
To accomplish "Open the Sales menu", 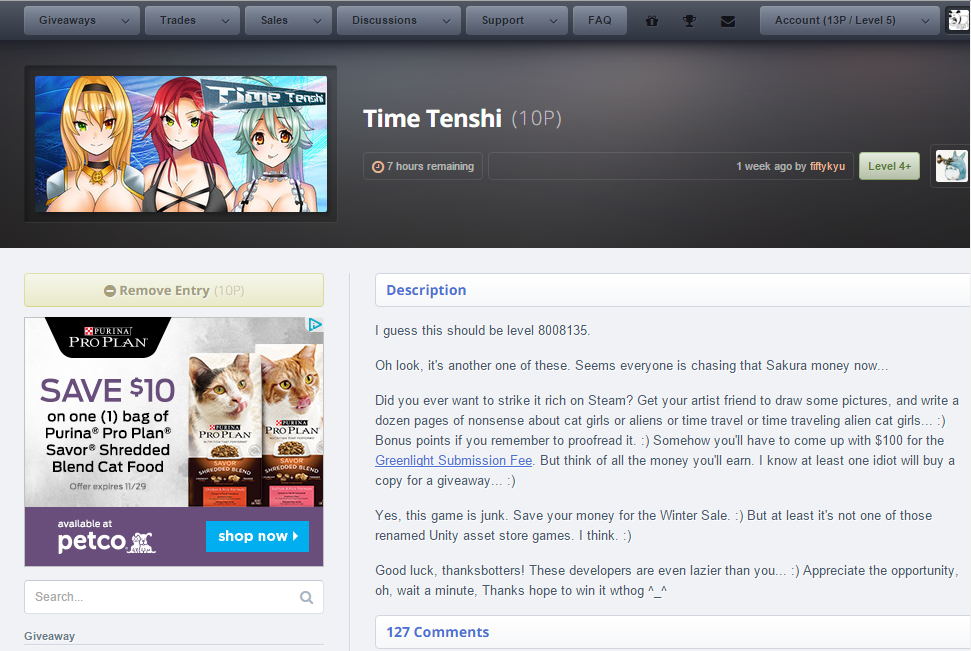I will [x=288, y=20].
